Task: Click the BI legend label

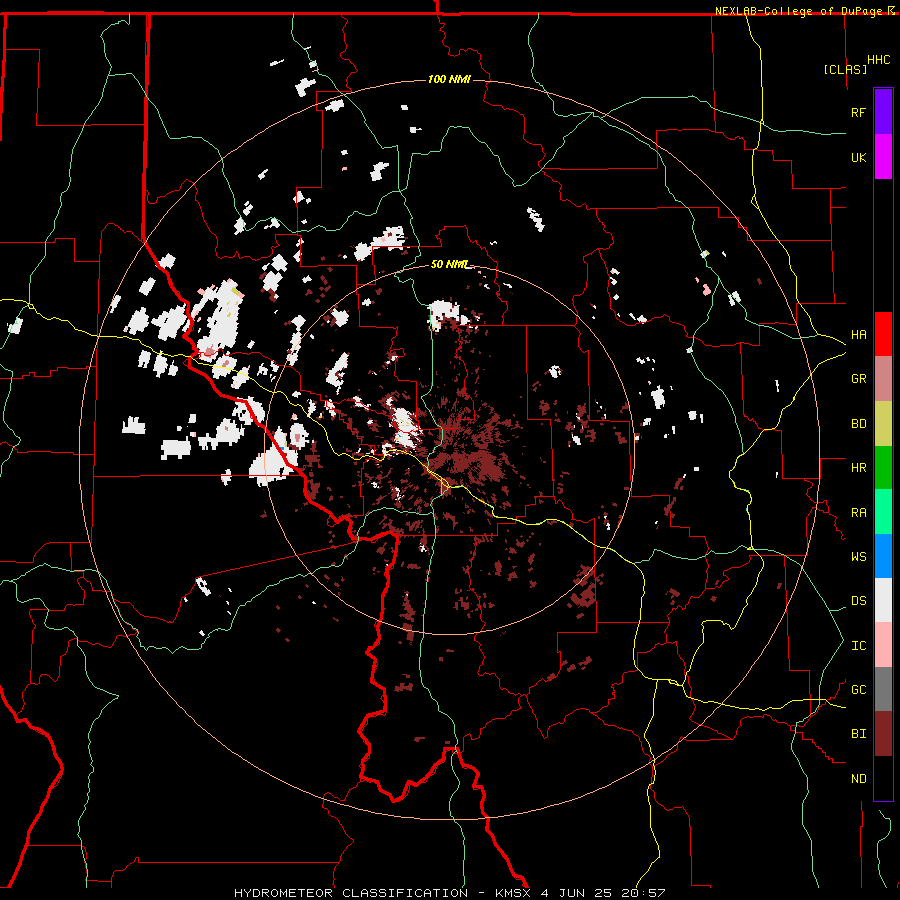Action: (858, 734)
